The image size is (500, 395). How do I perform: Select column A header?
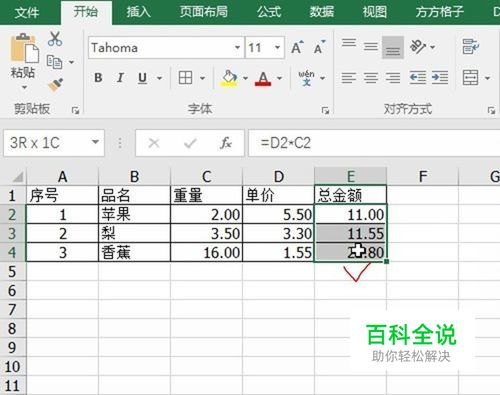point(62,176)
